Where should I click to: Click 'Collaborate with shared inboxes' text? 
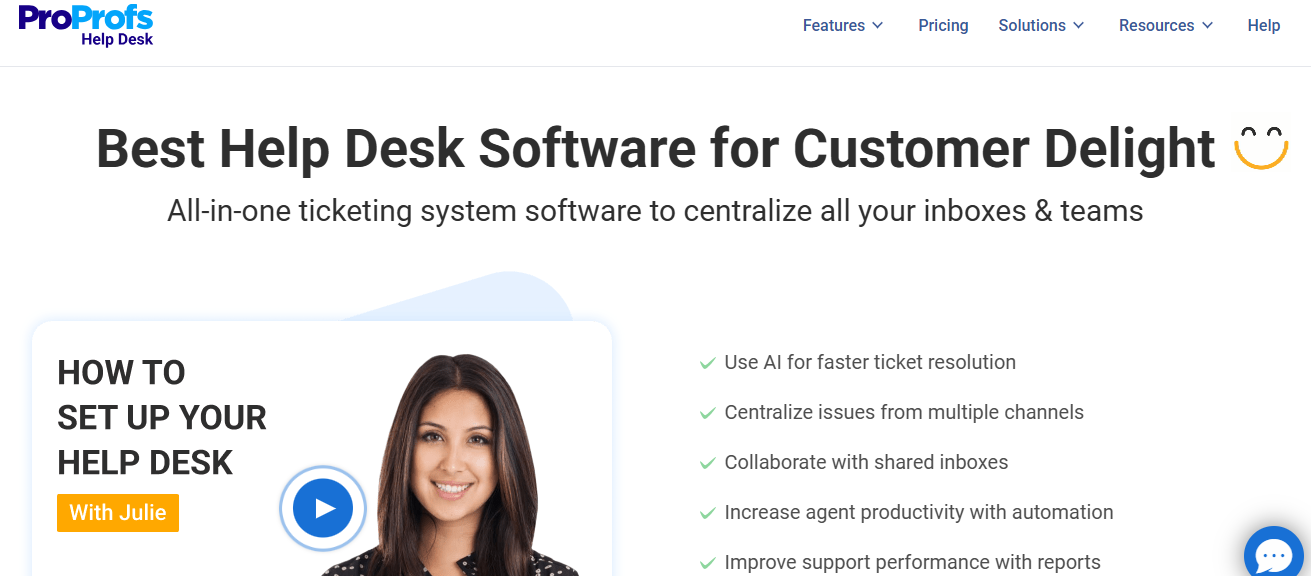pos(866,462)
